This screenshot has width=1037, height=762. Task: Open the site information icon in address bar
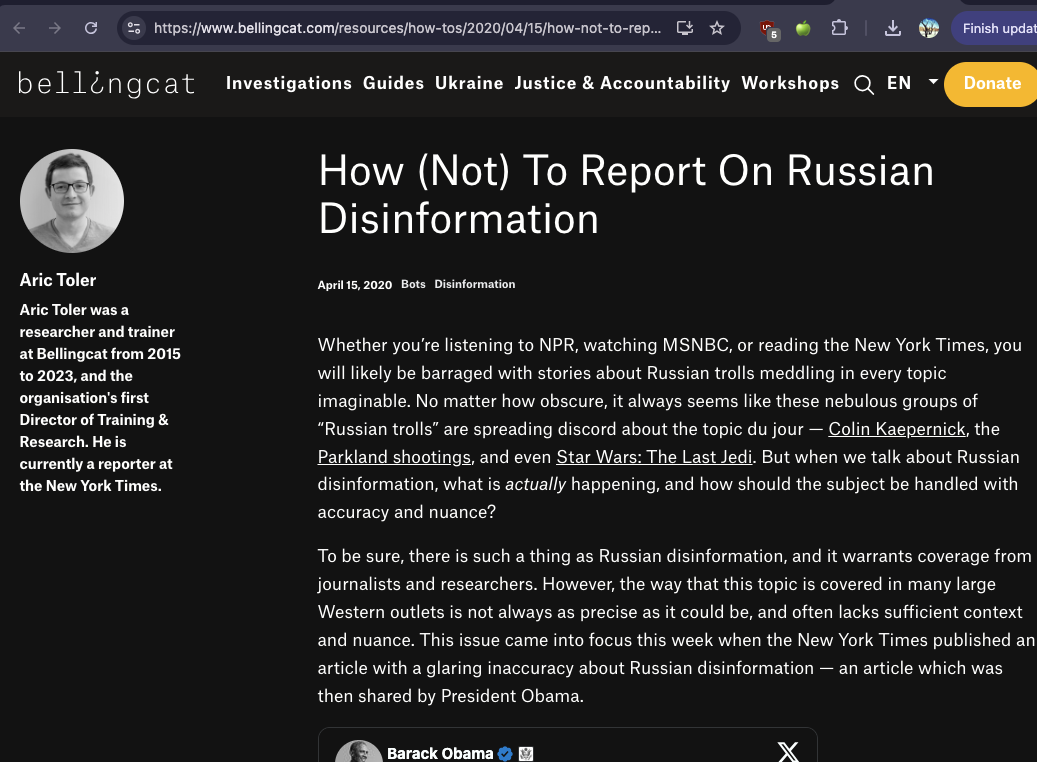(134, 28)
